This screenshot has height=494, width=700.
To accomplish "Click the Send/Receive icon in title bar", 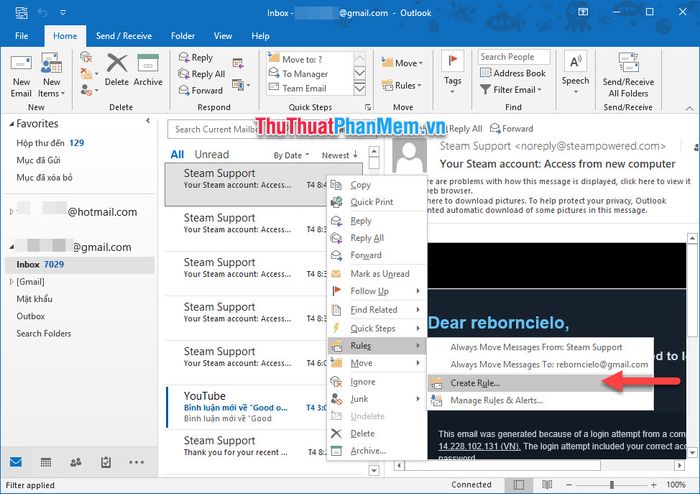I will (x=21, y=12).
